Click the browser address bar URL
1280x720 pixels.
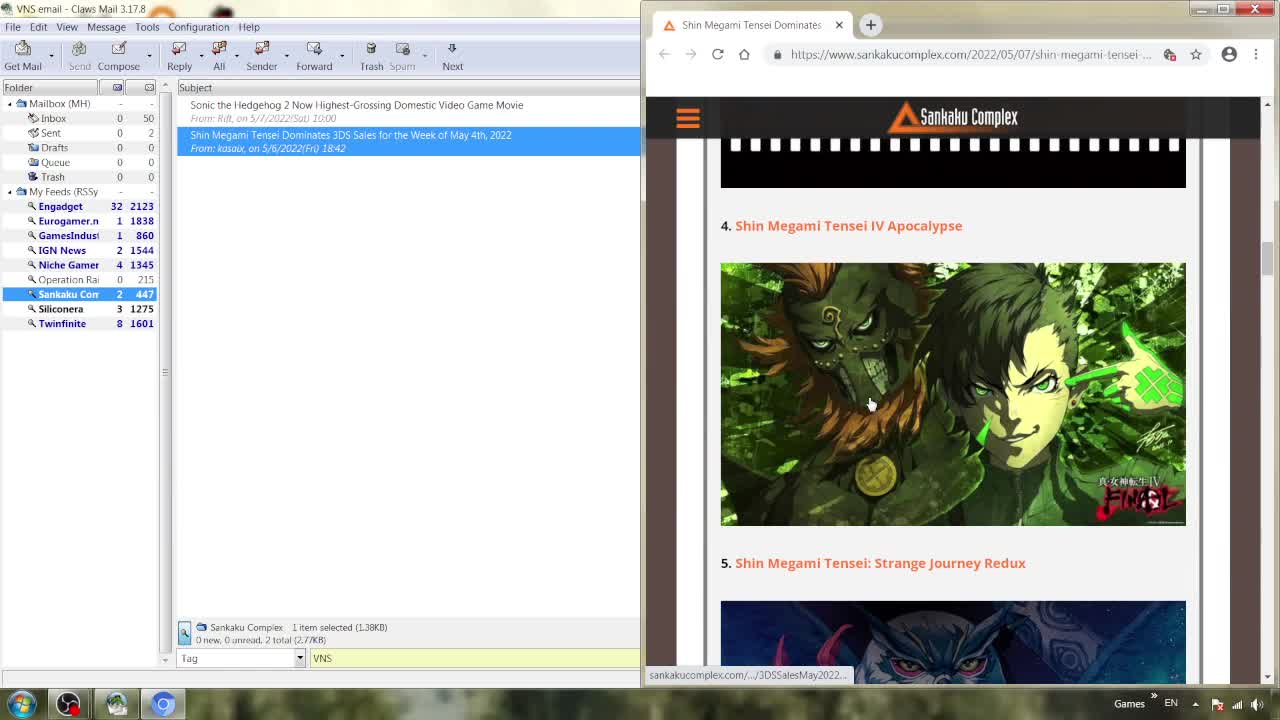click(x=970, y=54)
